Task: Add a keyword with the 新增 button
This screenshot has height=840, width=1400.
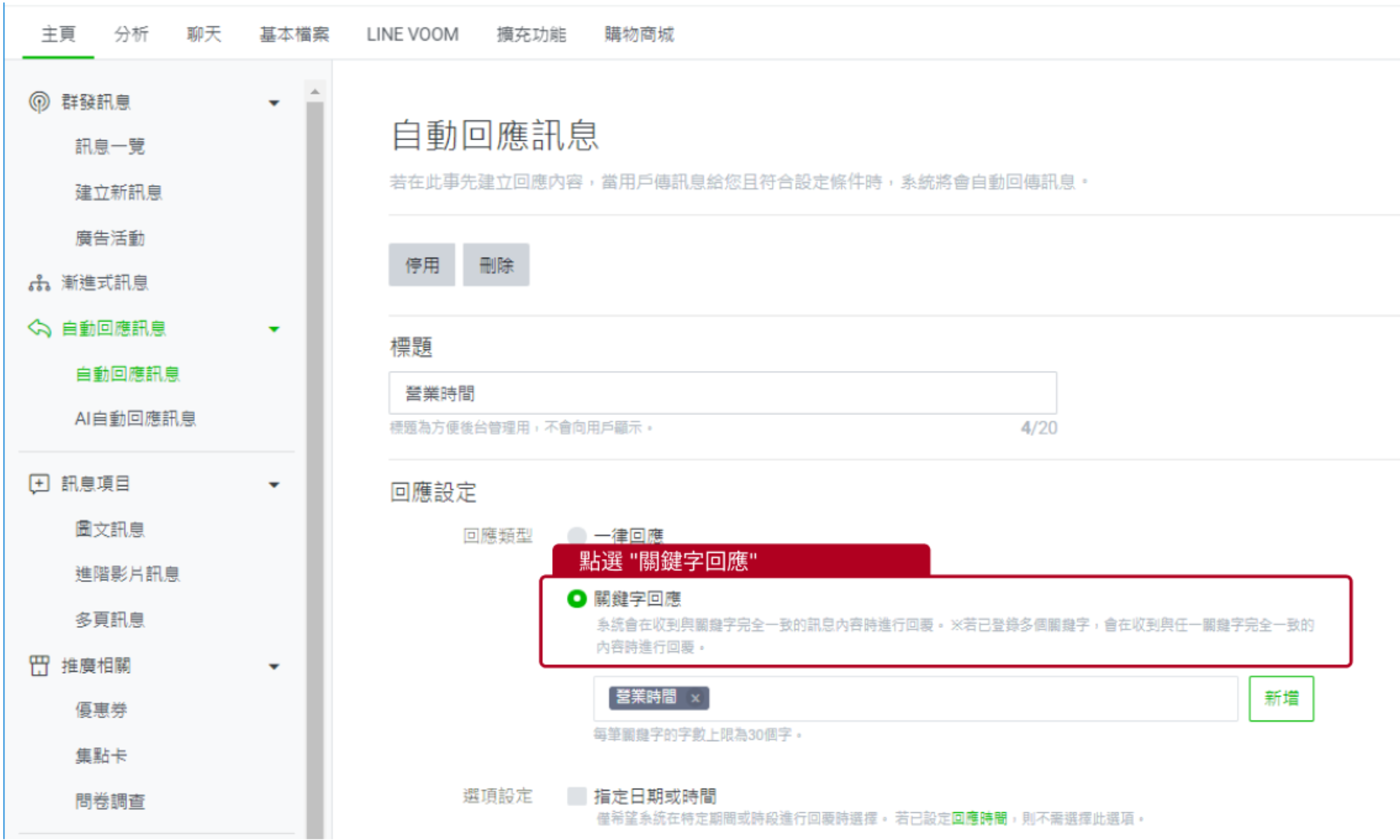Action: coord(1281,698)
